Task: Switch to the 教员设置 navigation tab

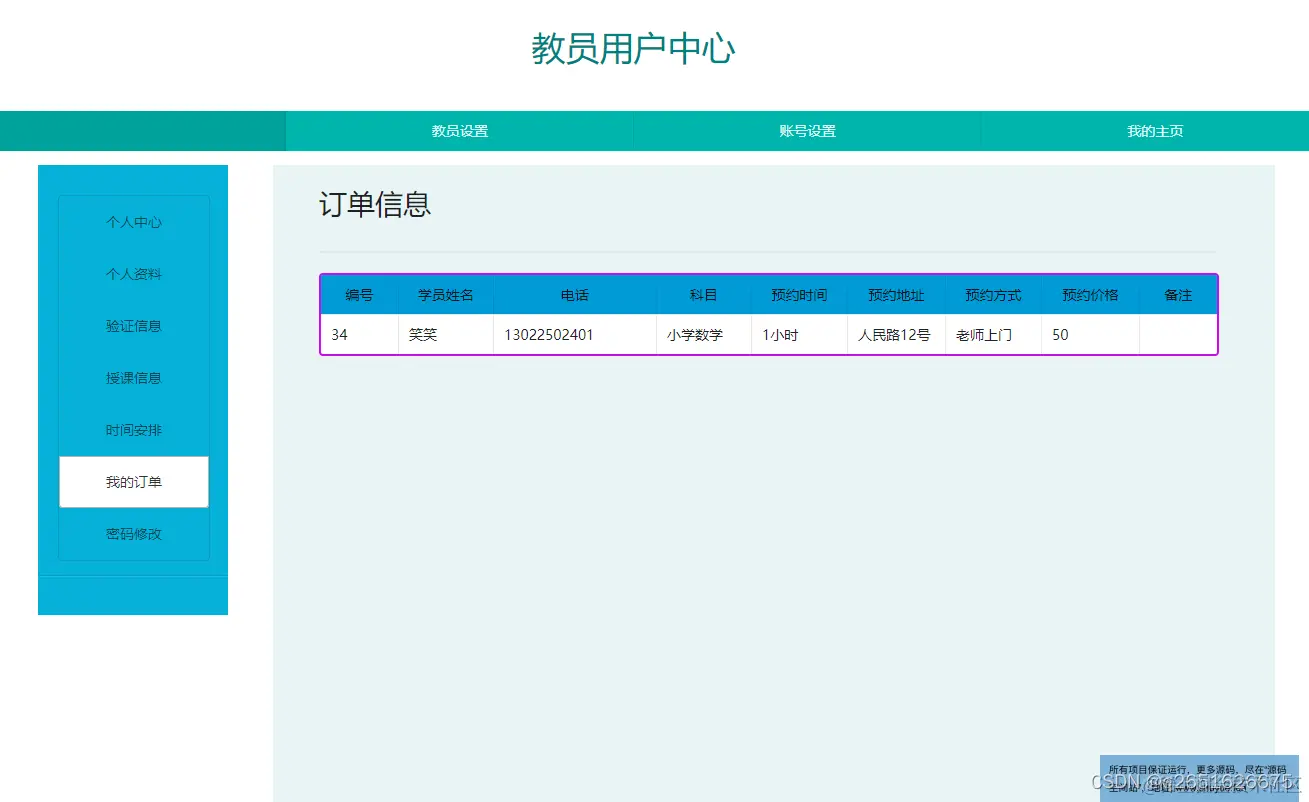Action: click(x=458, y=130)
